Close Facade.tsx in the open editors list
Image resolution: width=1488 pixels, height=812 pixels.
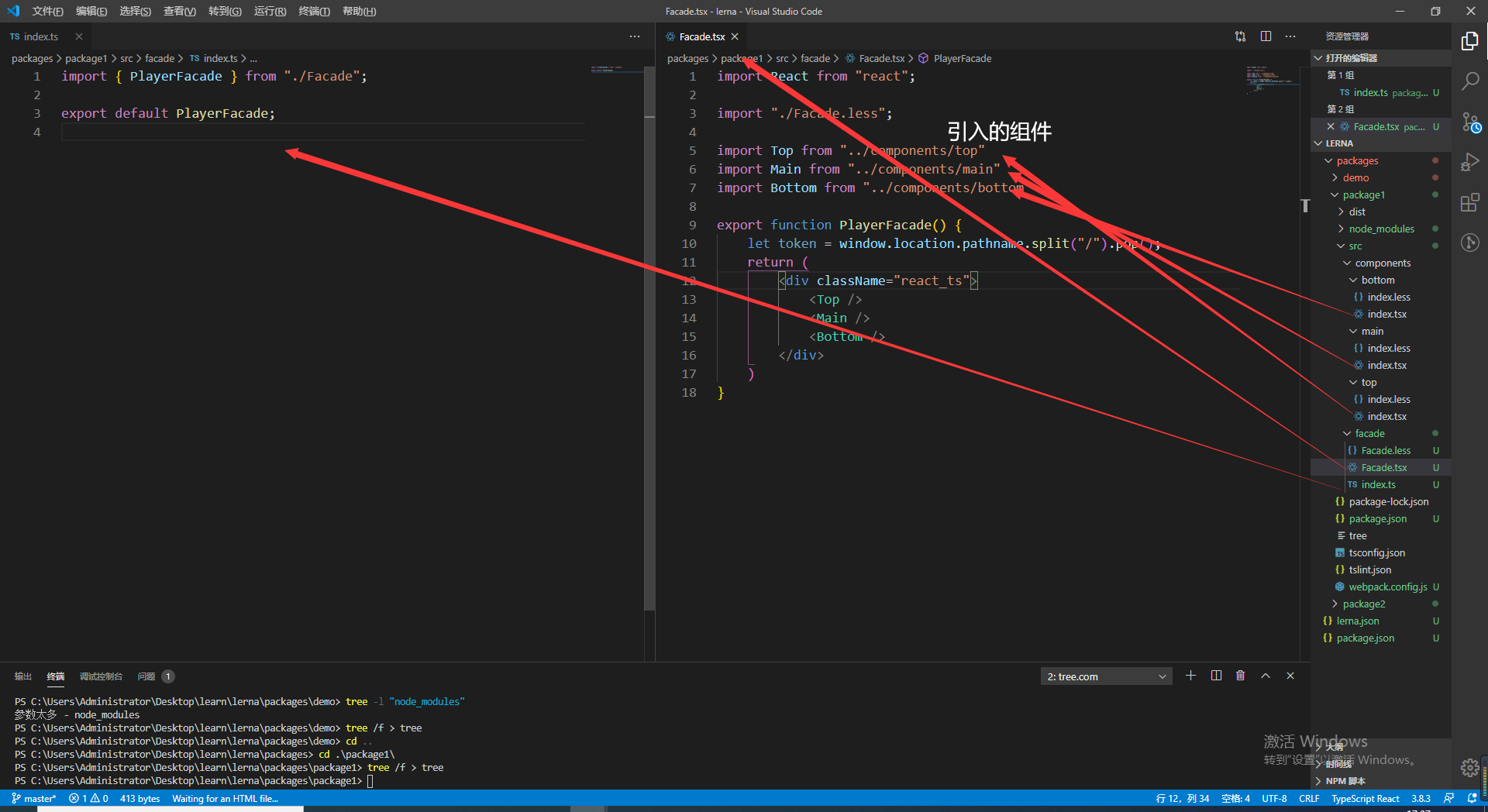[x=1331, y=126]
